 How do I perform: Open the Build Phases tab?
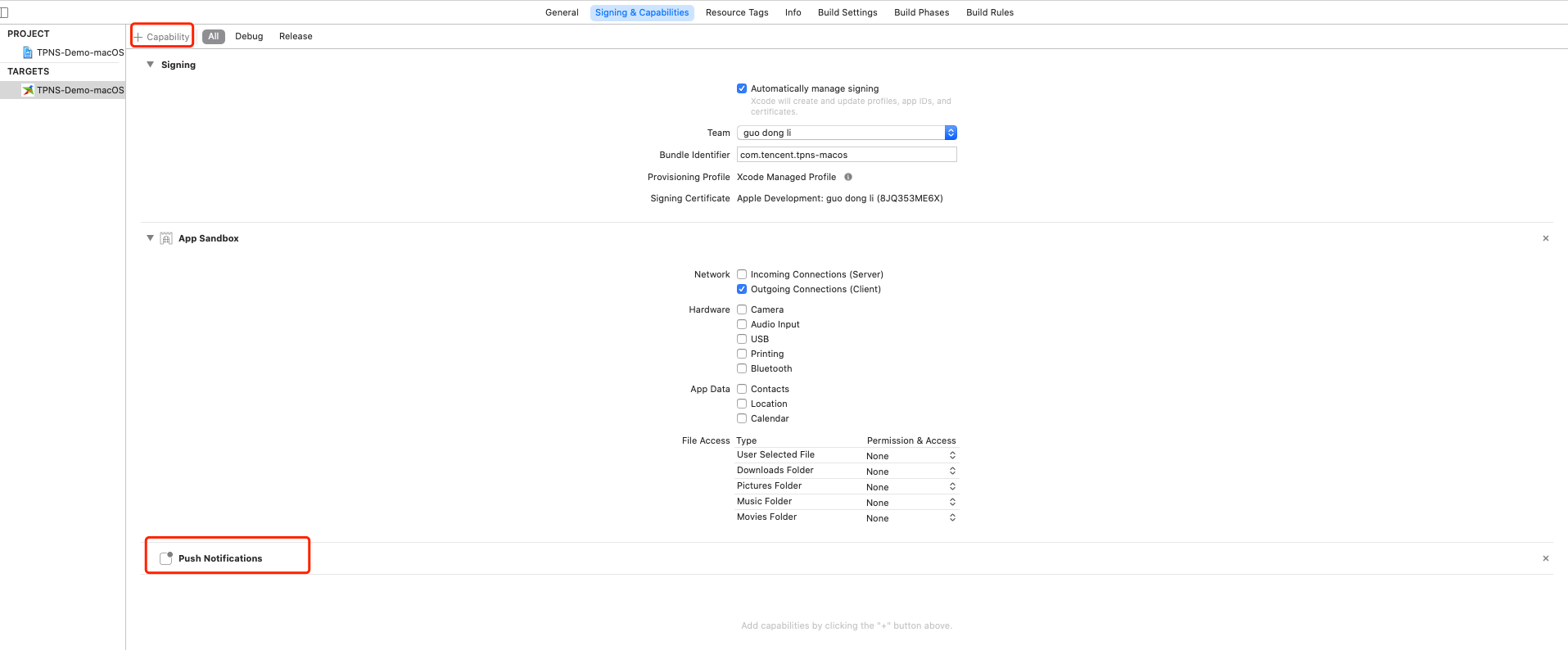pos(922,12)
